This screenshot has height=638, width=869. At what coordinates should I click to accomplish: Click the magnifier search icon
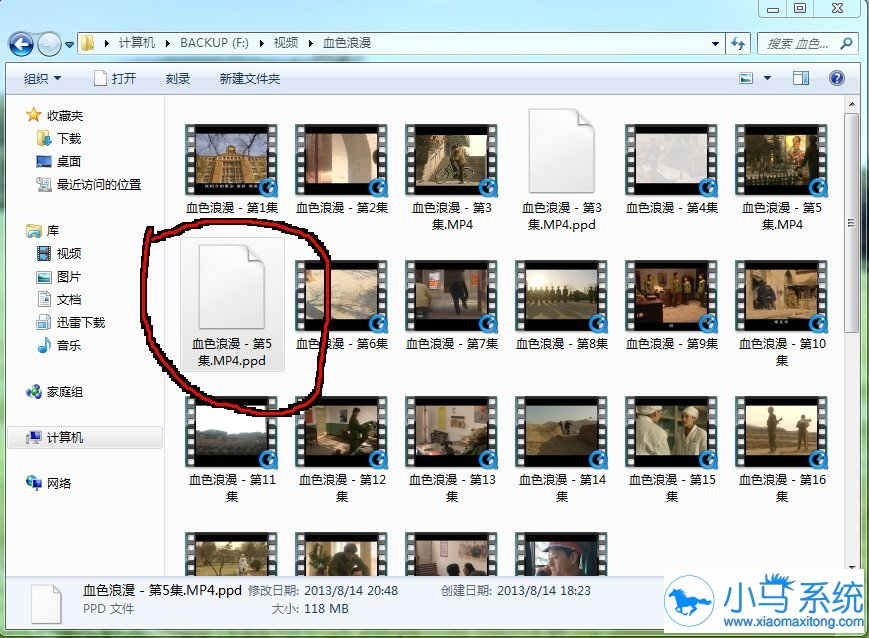[846, 43]
